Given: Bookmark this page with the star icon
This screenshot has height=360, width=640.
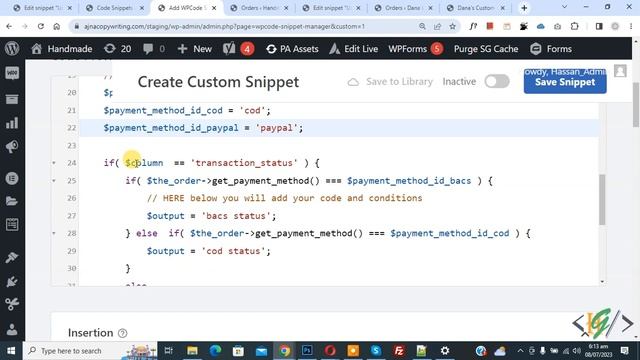Looking at the screenshot, I should (452, 27).
